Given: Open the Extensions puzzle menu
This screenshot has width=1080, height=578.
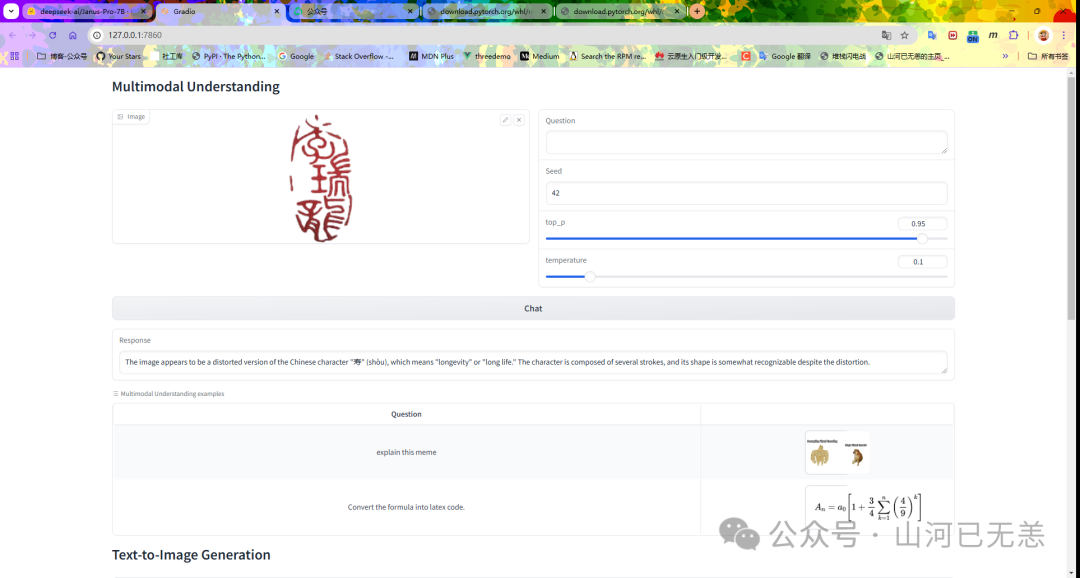Looking at the screenshot, I should [1013, 35].
